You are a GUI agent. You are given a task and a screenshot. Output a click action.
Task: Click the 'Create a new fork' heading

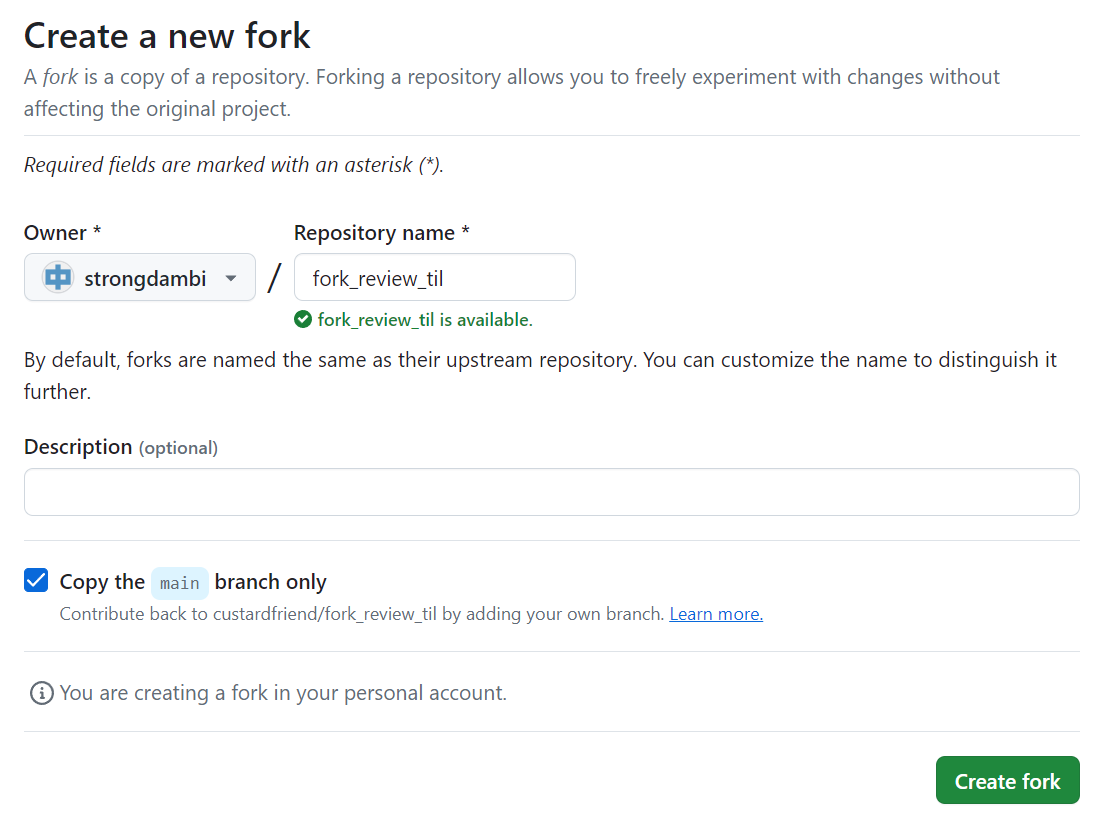pos(167,36)
